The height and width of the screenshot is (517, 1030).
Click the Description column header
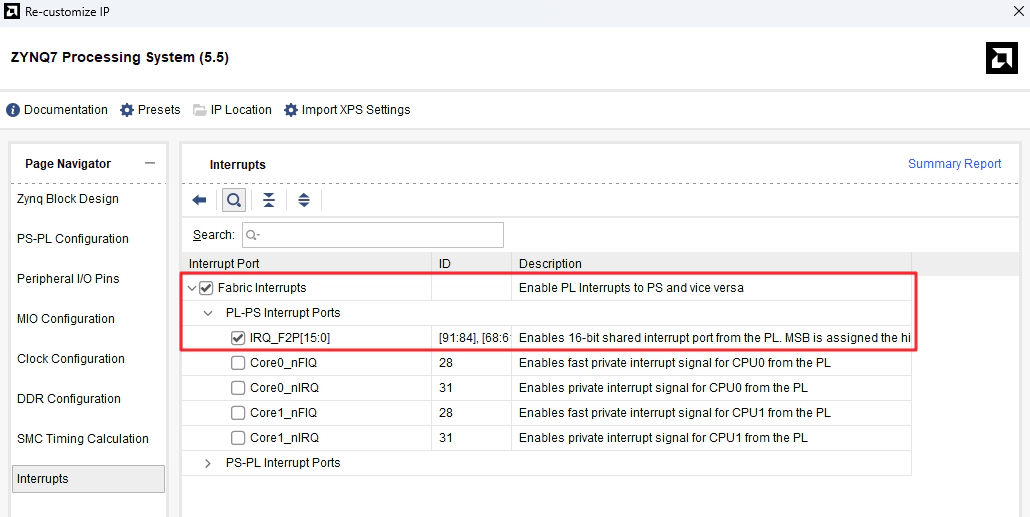[711, 263]
